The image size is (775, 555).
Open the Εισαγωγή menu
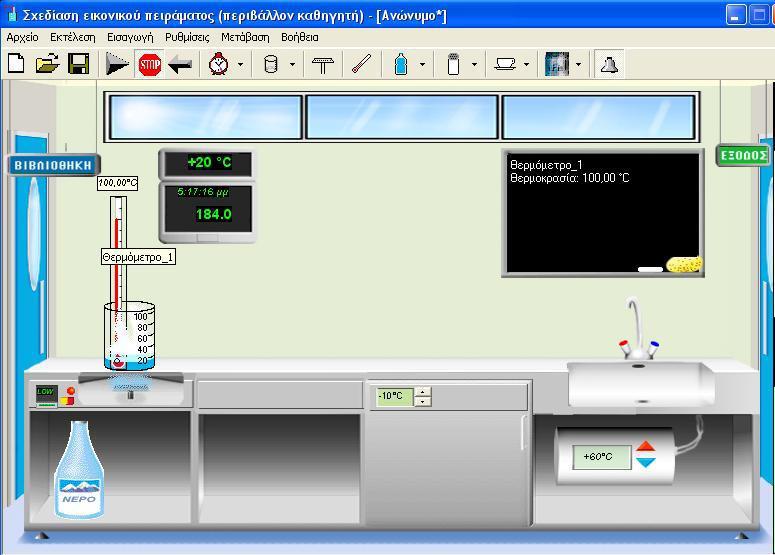[x=130, y=37]
